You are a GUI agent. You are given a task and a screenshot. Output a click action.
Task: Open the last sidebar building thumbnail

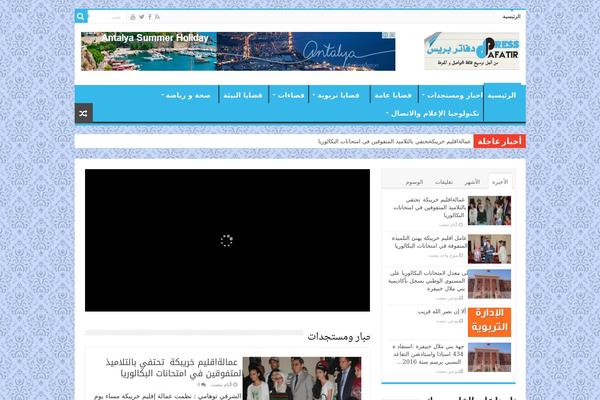[x=489, y=358]
